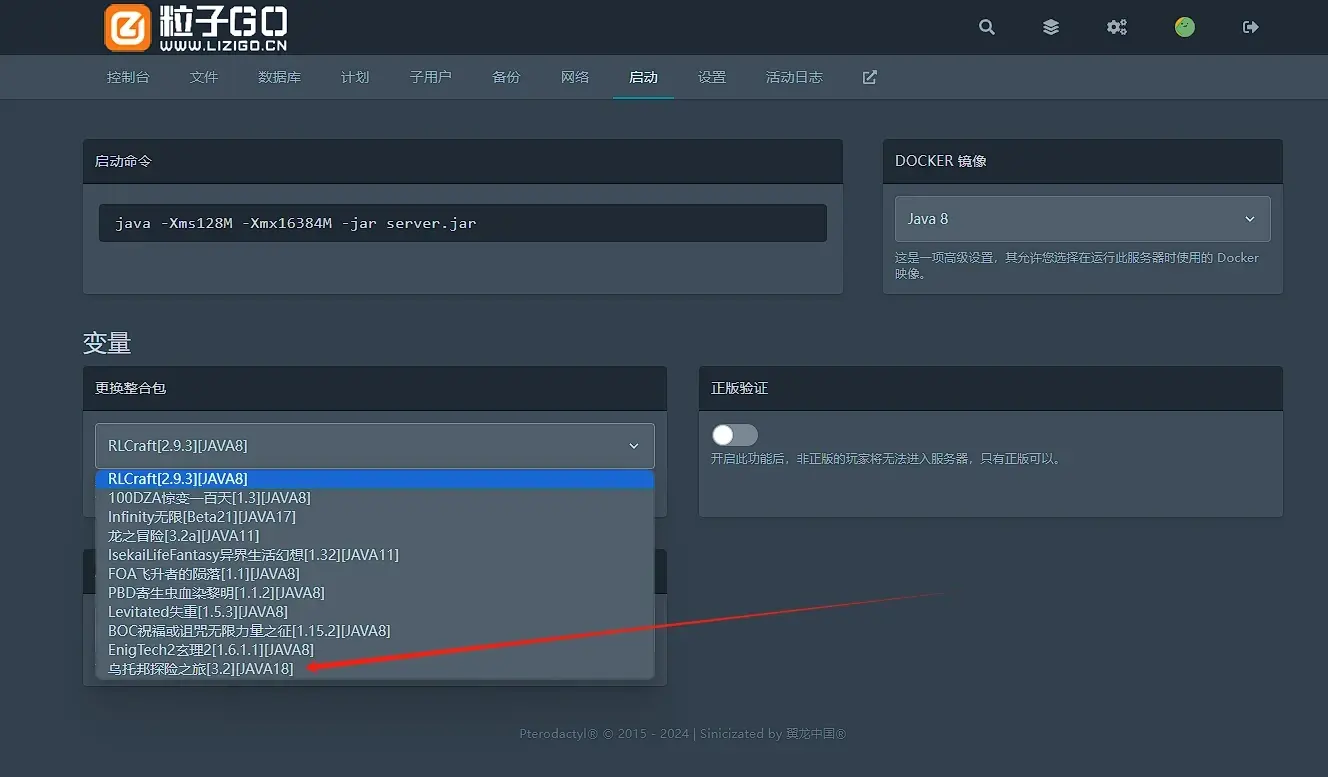The image size is (1328, 777).
Task: Collapse the 更换整合包 RLCraft dropdown
Action: (x=375, y=446)
